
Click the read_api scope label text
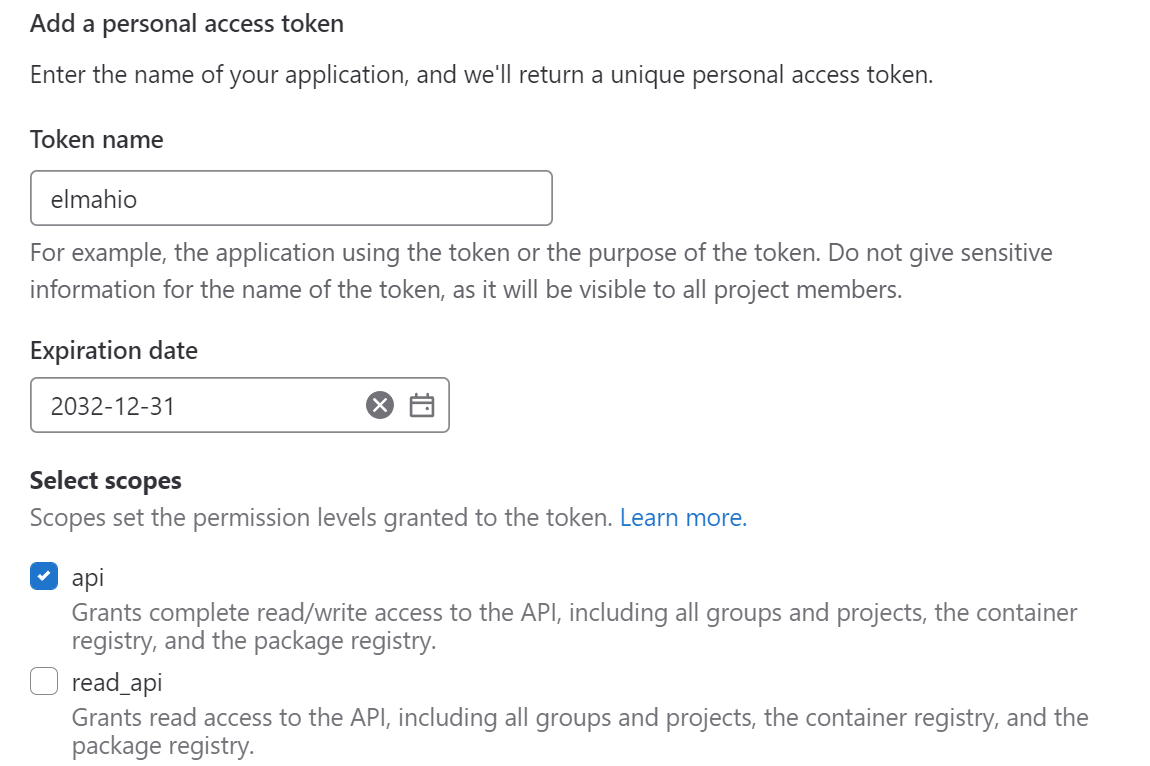(117, 682)
